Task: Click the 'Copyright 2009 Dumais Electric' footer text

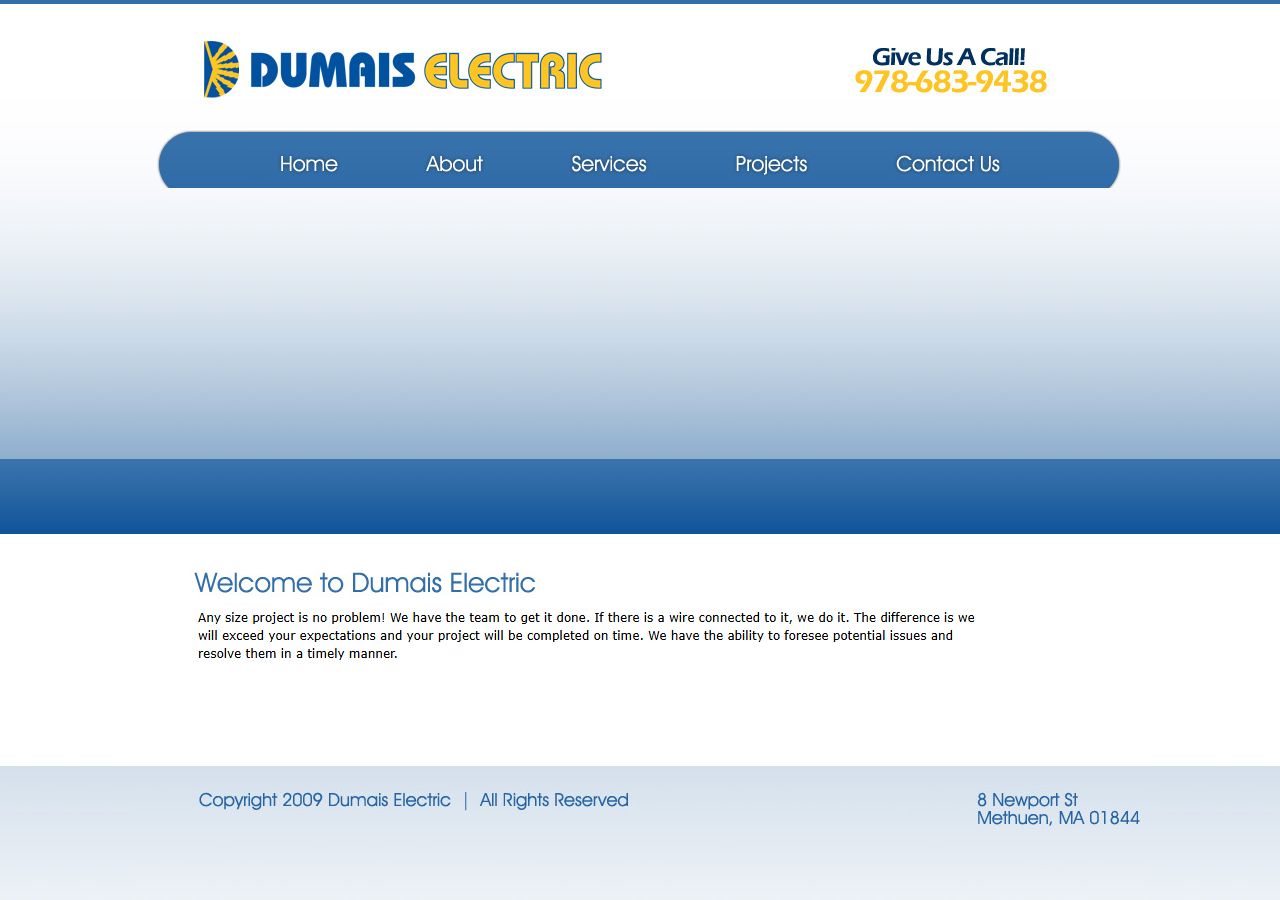Action: pos(325,800)
